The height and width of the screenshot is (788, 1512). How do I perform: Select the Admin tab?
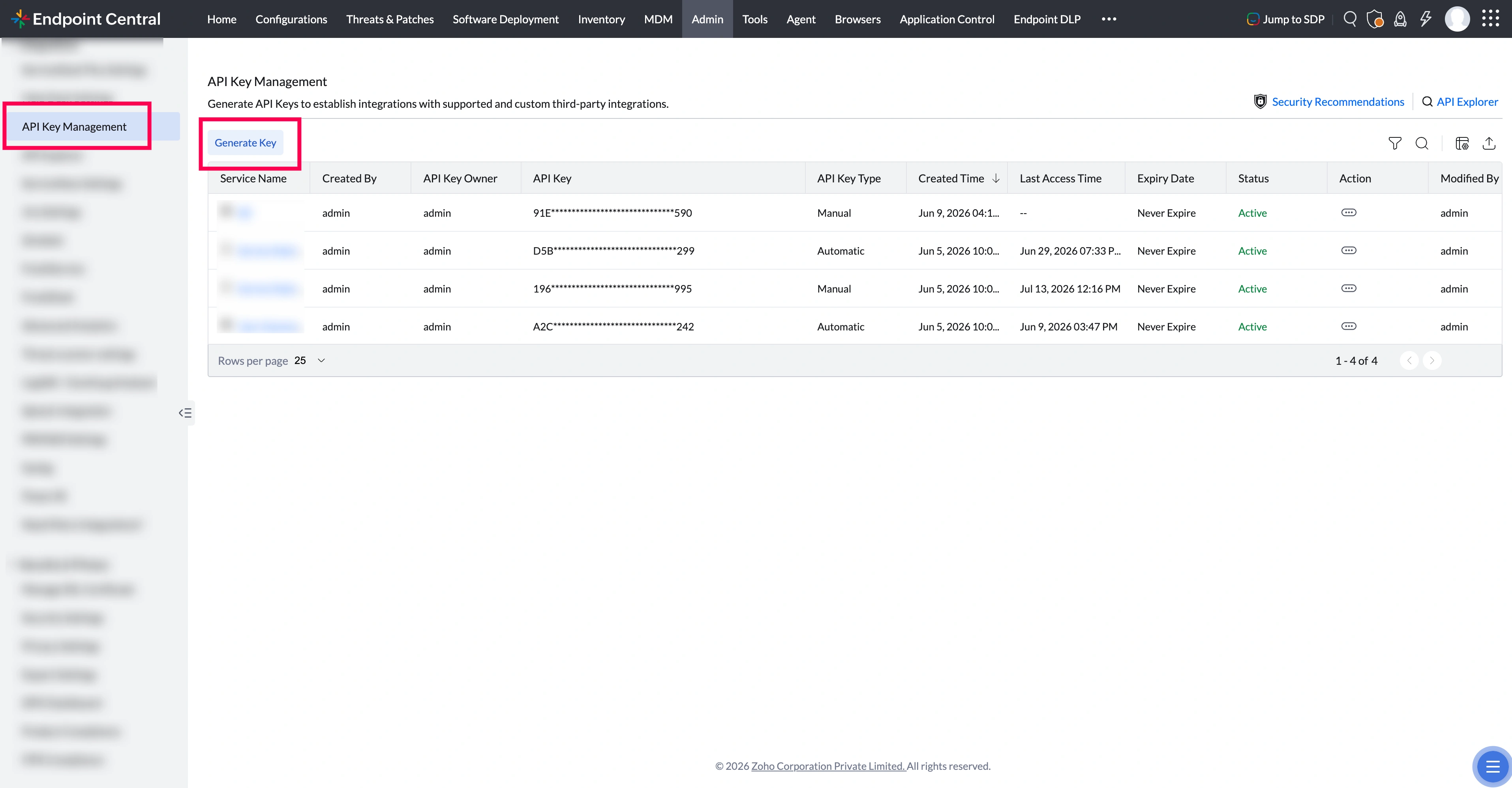pos(707,19)
